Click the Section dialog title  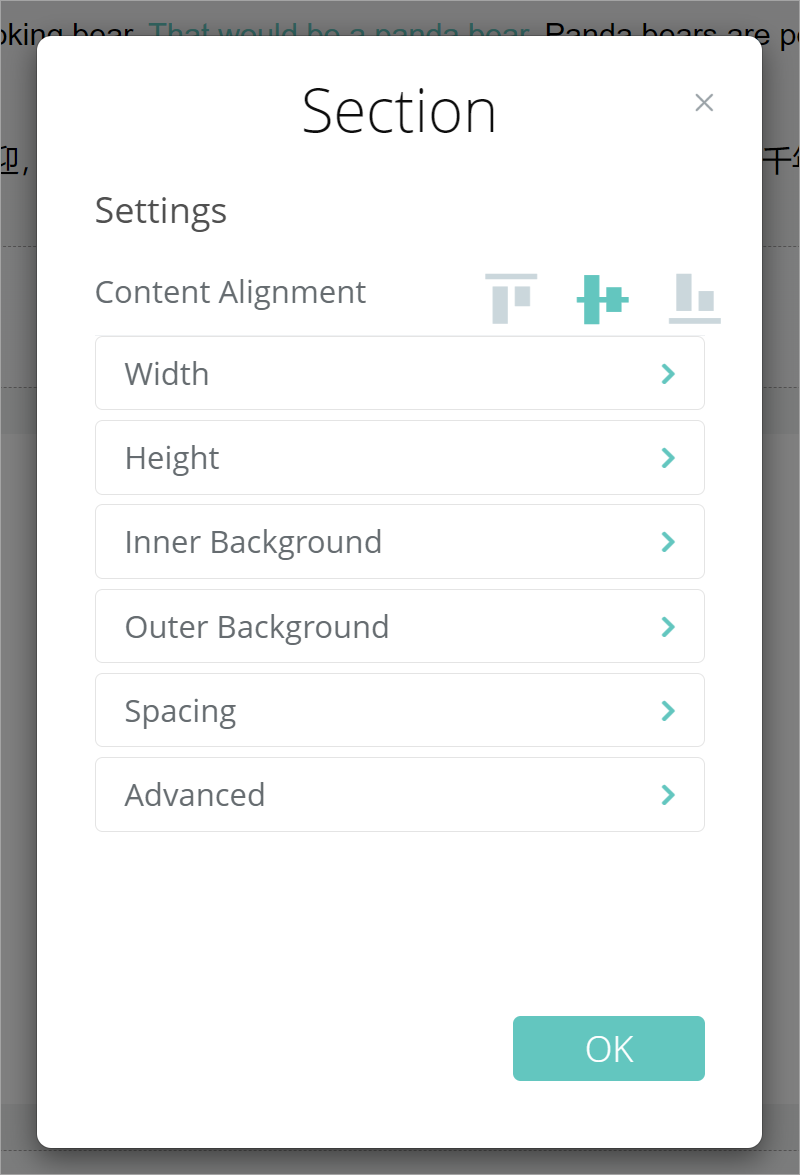click(399, 111)
